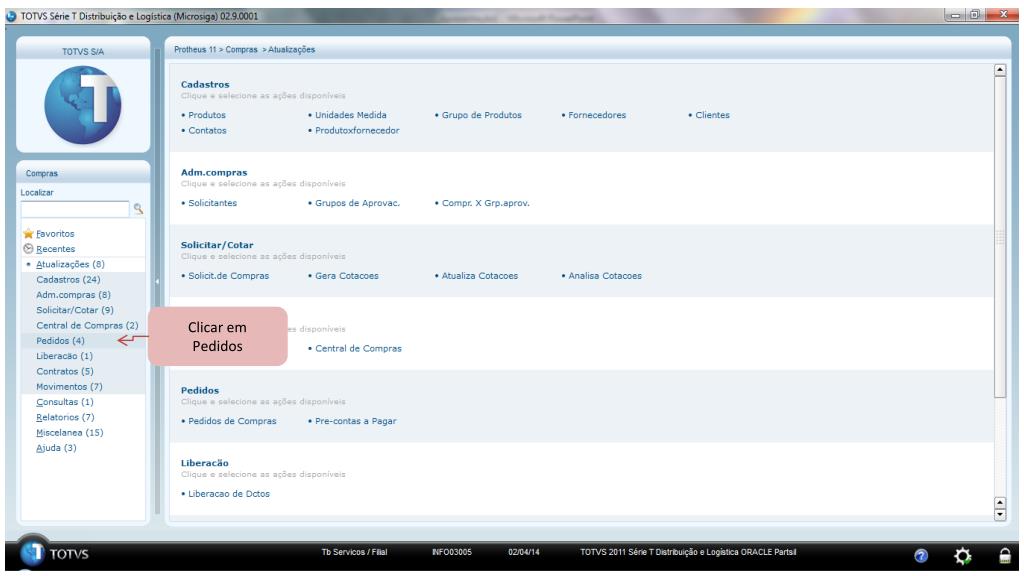The image size is (1024, 576).
Task: Open Solicit.de Compras link
Action: 229,276
